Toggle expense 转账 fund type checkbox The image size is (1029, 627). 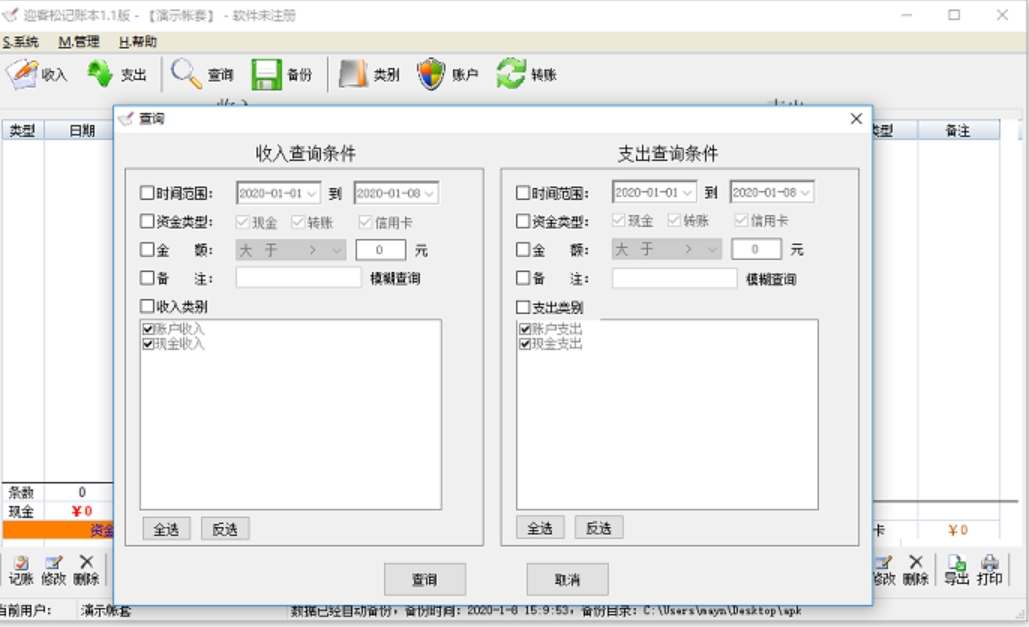point(673,220)
